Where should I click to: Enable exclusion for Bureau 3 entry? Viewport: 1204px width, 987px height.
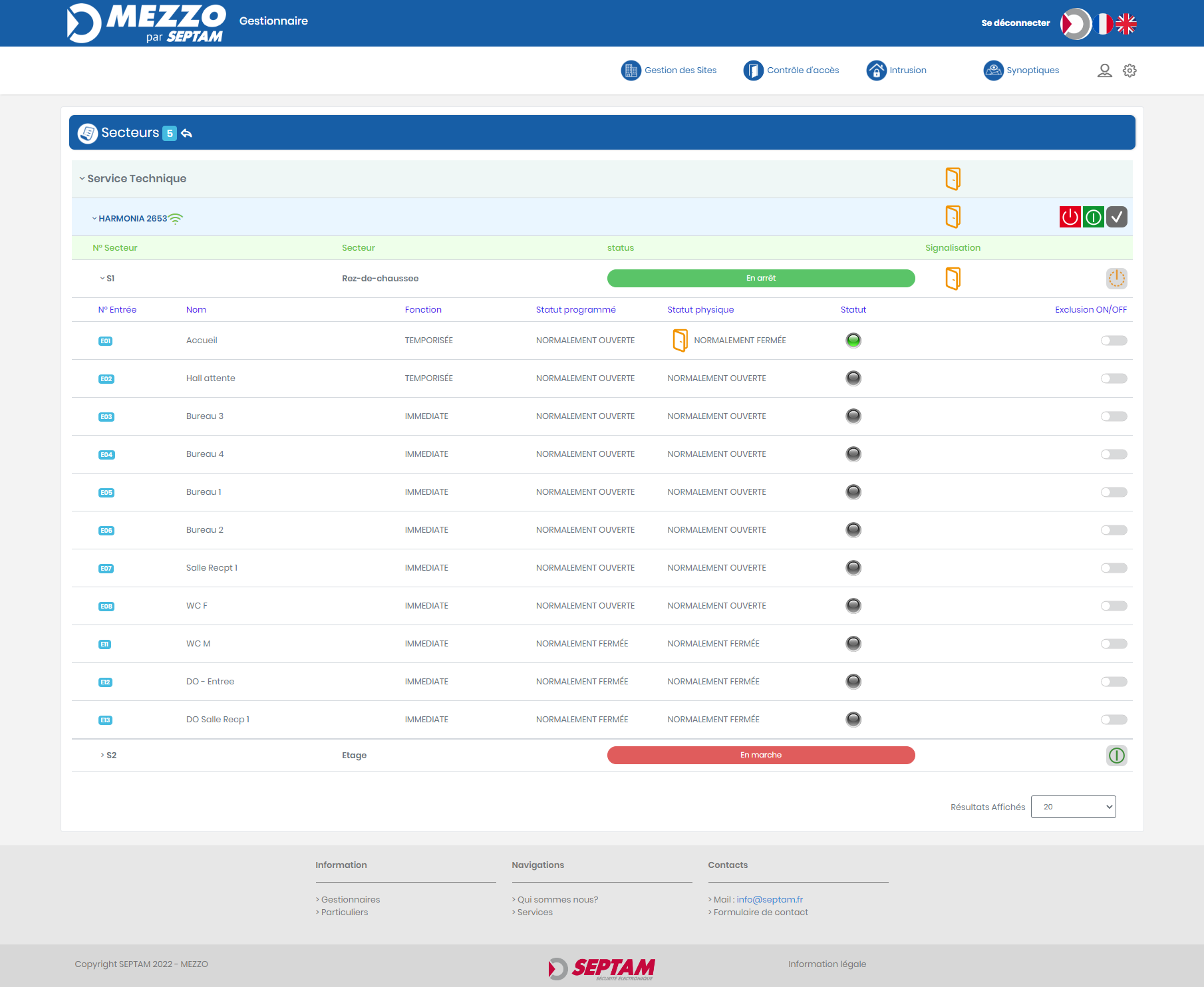click(1114, 416)
